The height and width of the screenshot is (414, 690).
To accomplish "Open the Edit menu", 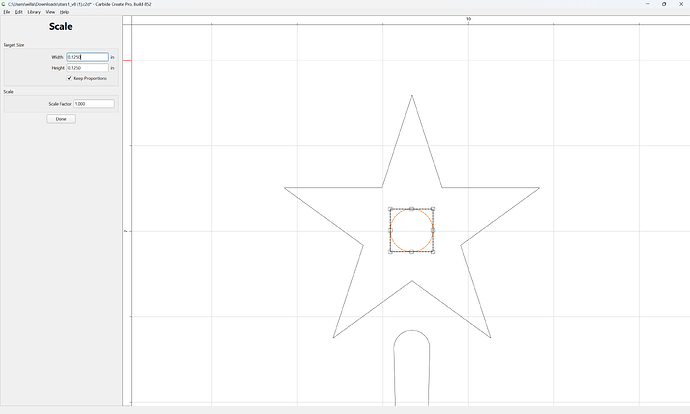I will point(18,12).
